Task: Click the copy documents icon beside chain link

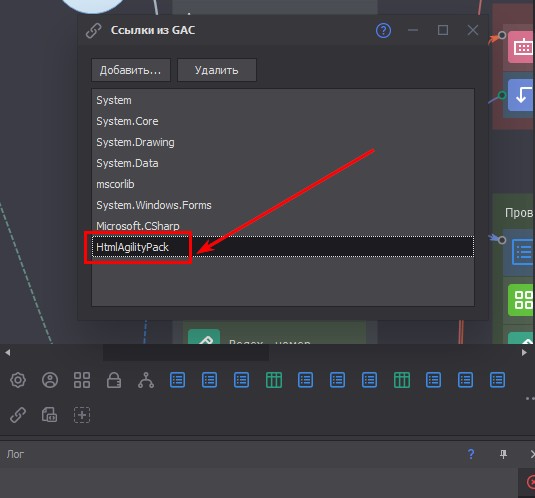Action: [50, 415]
